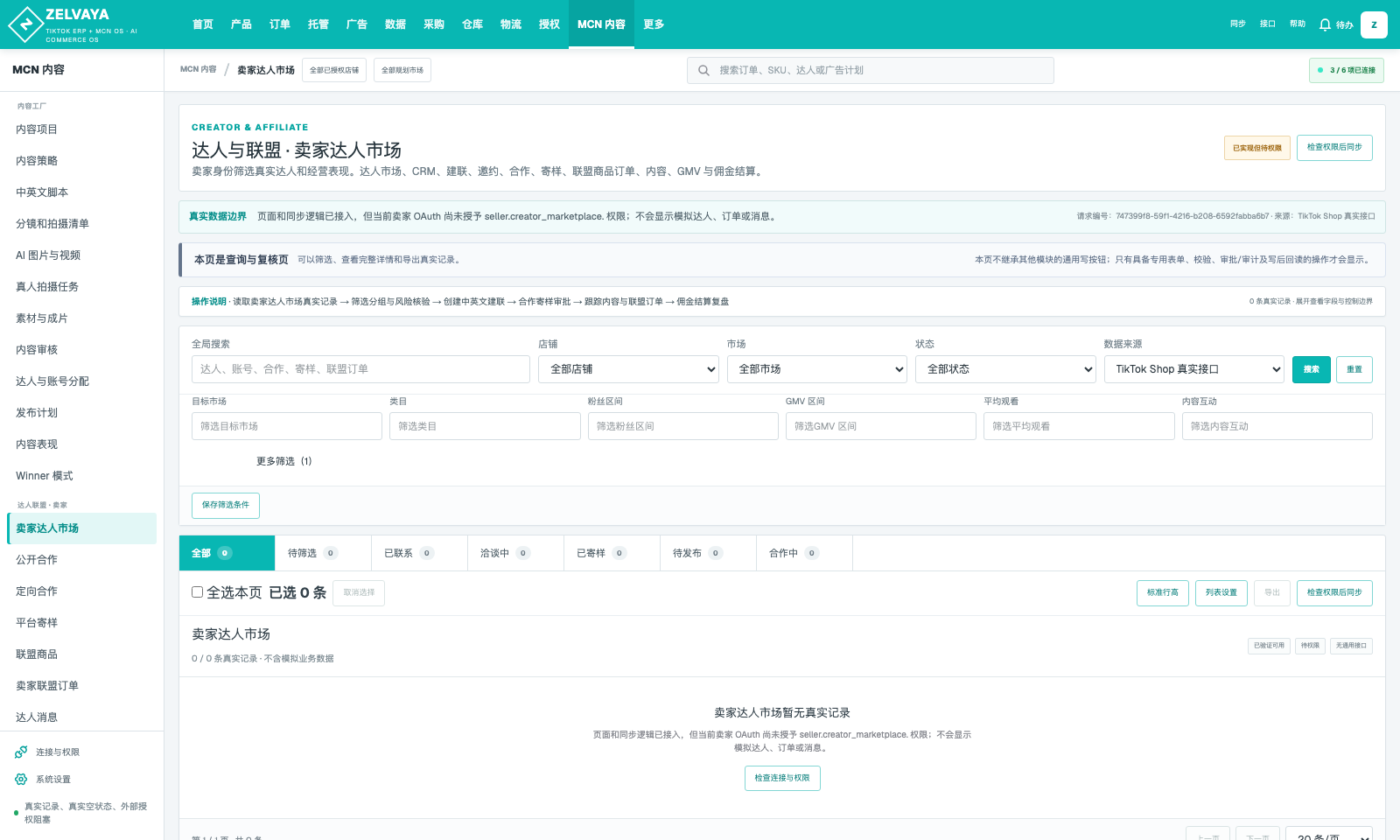Click 已实现但待权限 badge

[1257, 148]
